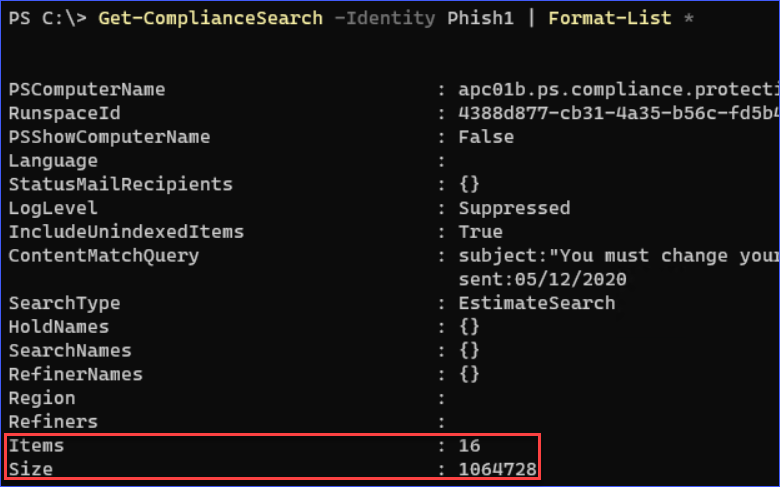Click the Format-List command text
The width and height of the screenshot is (780, 487).
610,18
